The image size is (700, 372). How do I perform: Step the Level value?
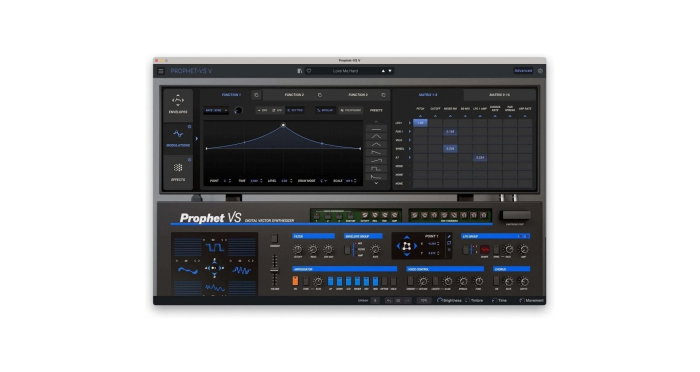click(x=291, y=181)
